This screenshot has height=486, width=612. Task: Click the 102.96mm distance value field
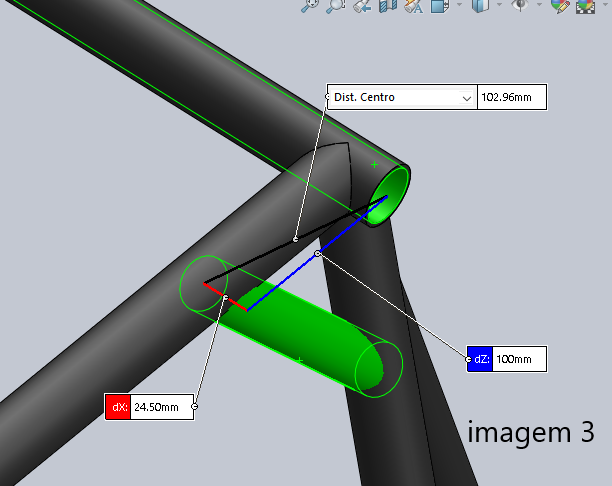(x=512, y=98)
